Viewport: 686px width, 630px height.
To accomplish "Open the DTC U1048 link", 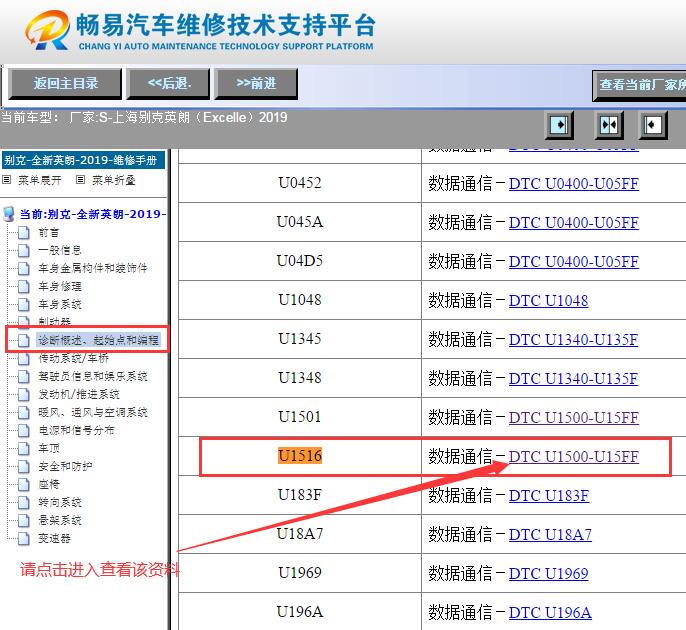I will [548, 301].
